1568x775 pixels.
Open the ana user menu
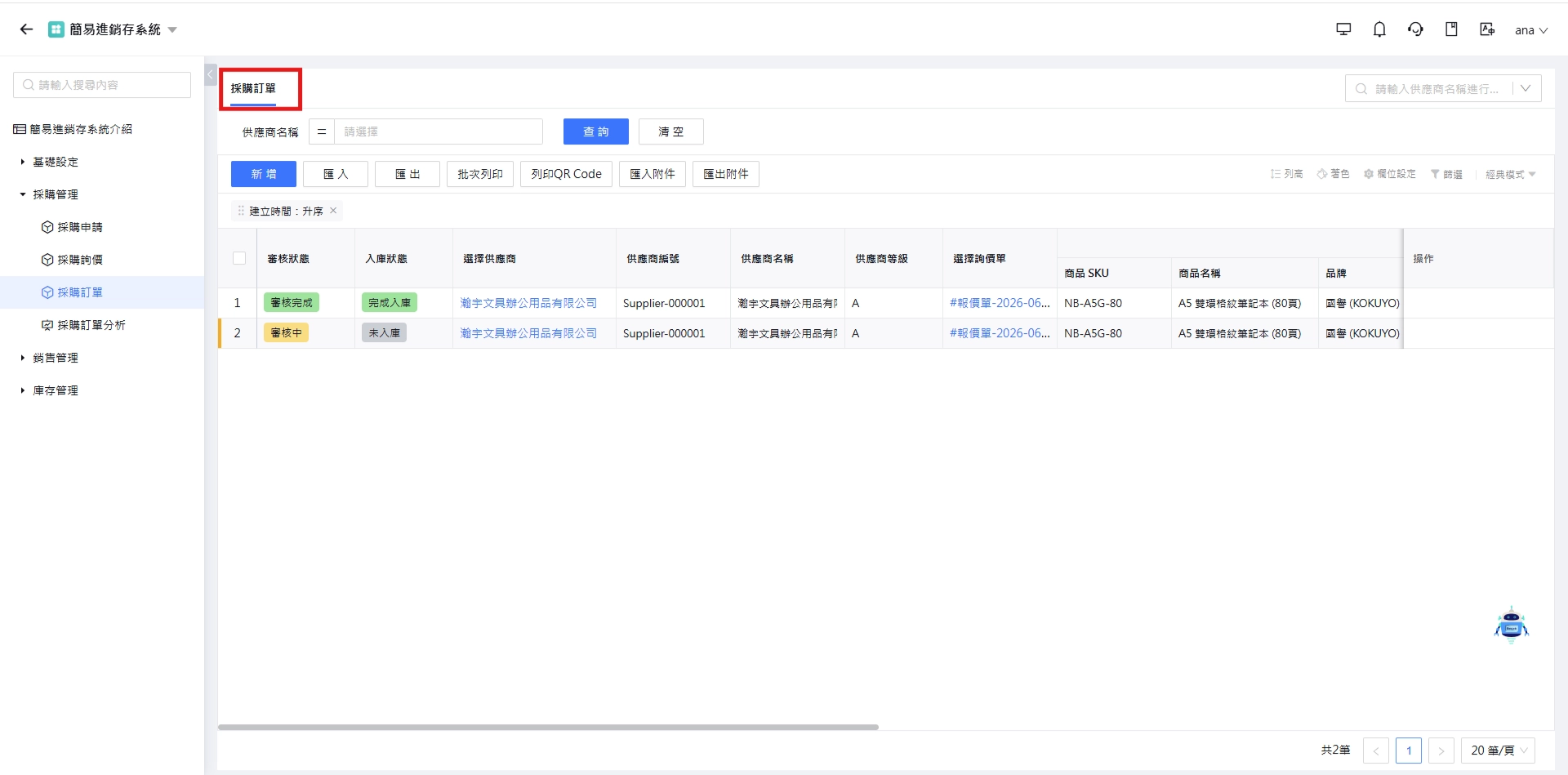1531,30
